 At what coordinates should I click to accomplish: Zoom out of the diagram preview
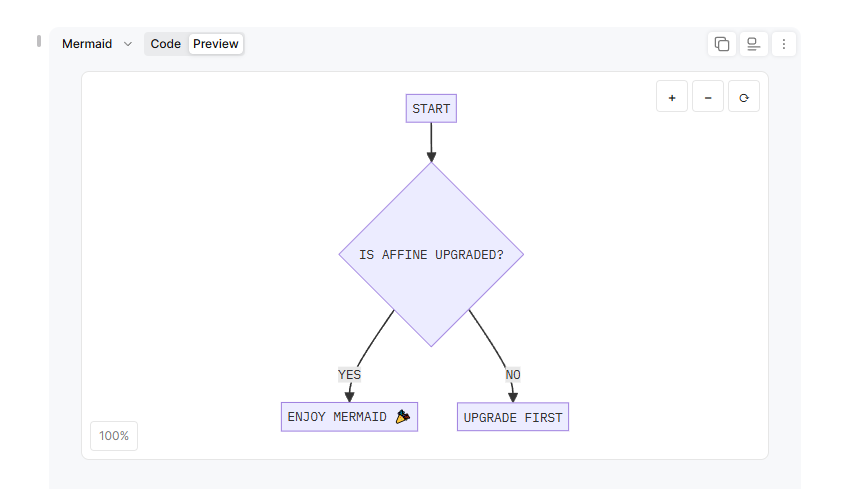click(708, 97)
